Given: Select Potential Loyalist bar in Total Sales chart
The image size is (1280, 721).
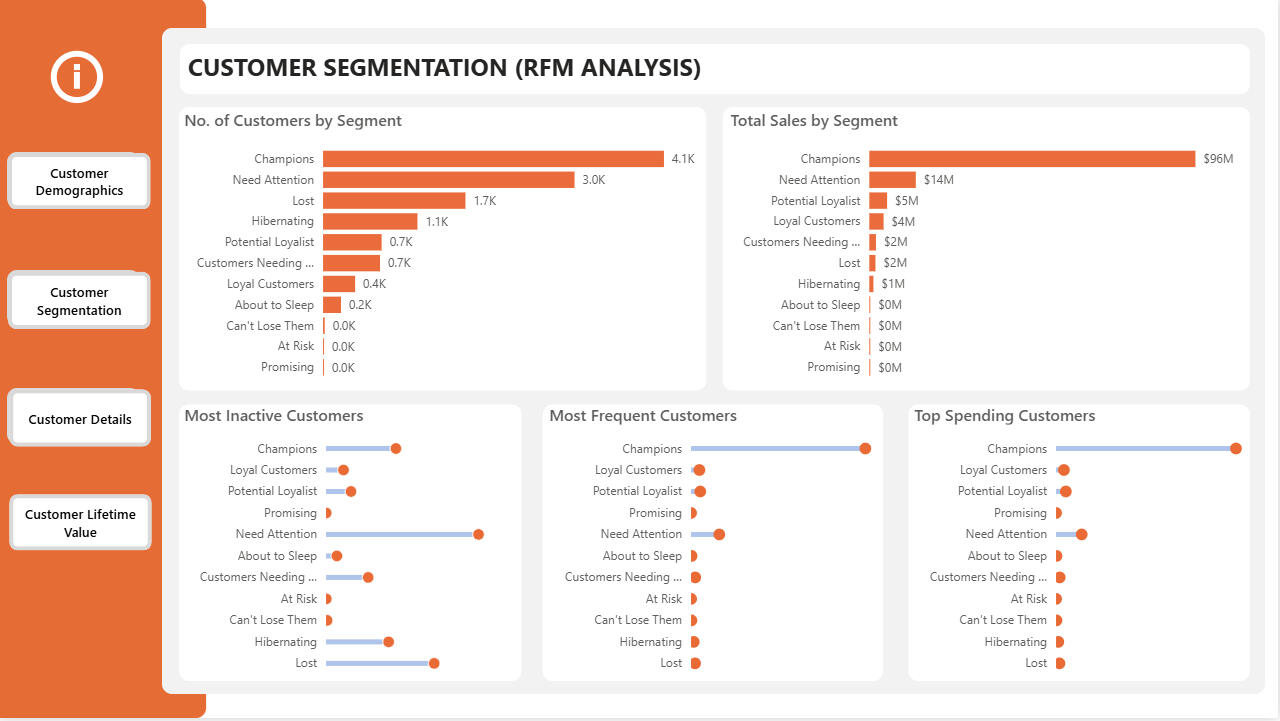Looking at the screenshot, I should 878,201.
